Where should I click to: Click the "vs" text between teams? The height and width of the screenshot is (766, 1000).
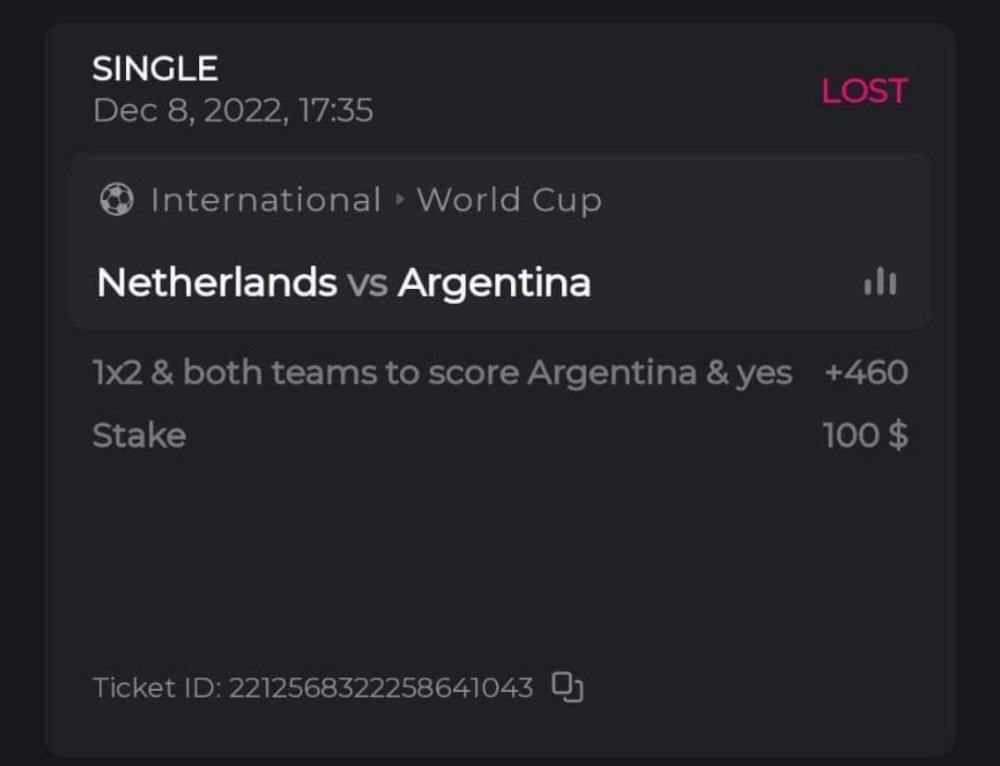click(367, 284)
